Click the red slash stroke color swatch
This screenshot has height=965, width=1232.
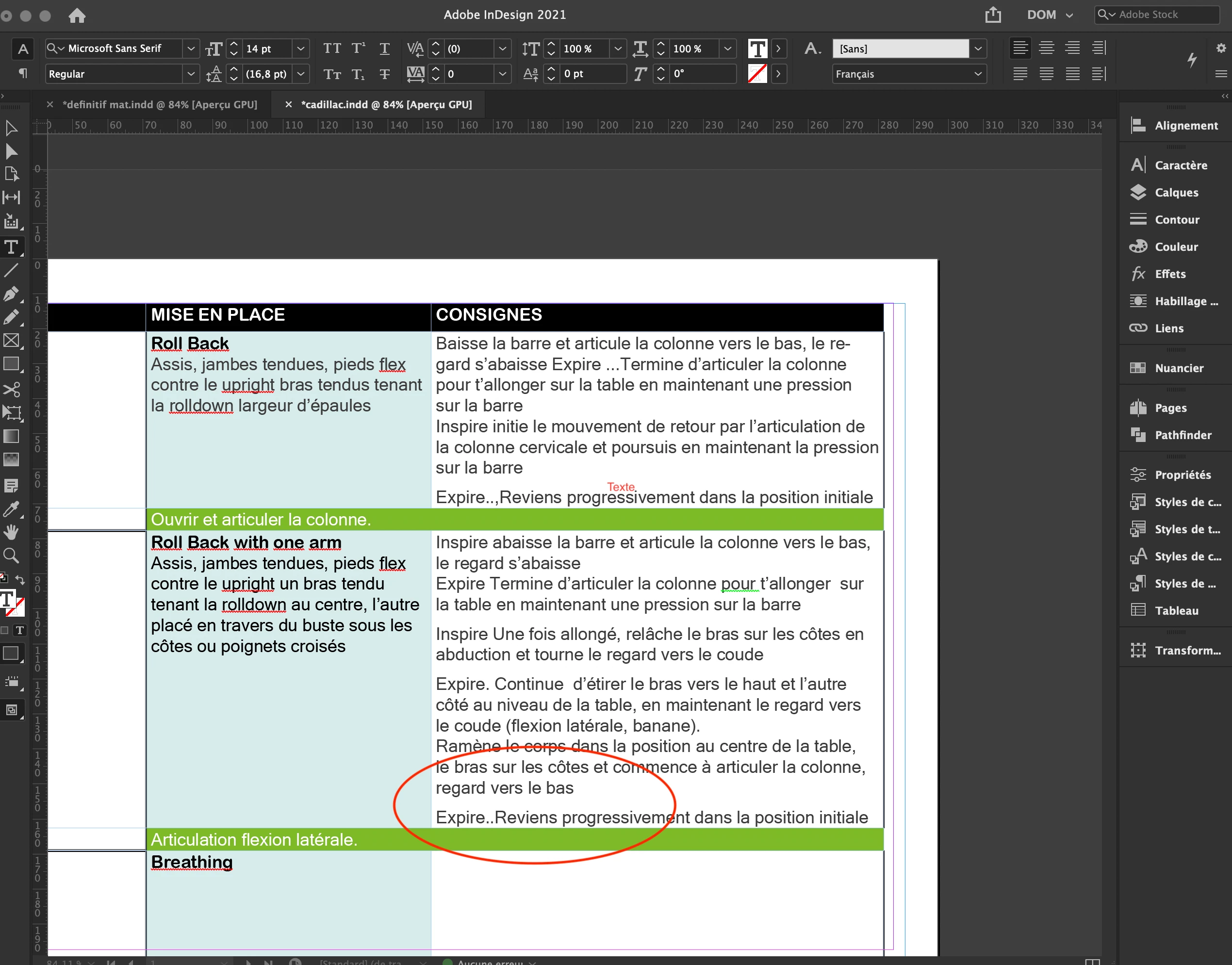point(757,74)
